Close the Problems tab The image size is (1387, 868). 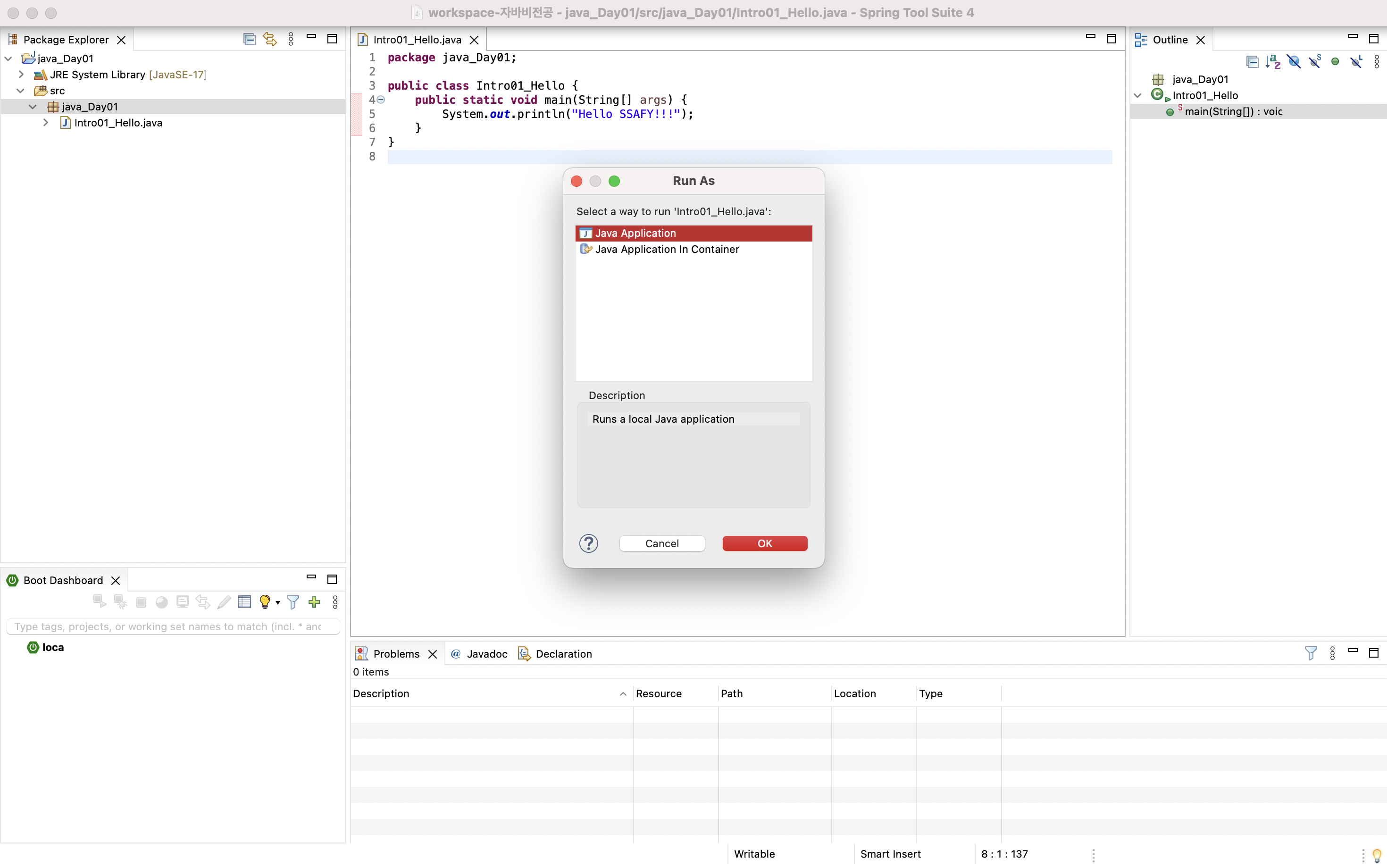(x=433, y=654)
